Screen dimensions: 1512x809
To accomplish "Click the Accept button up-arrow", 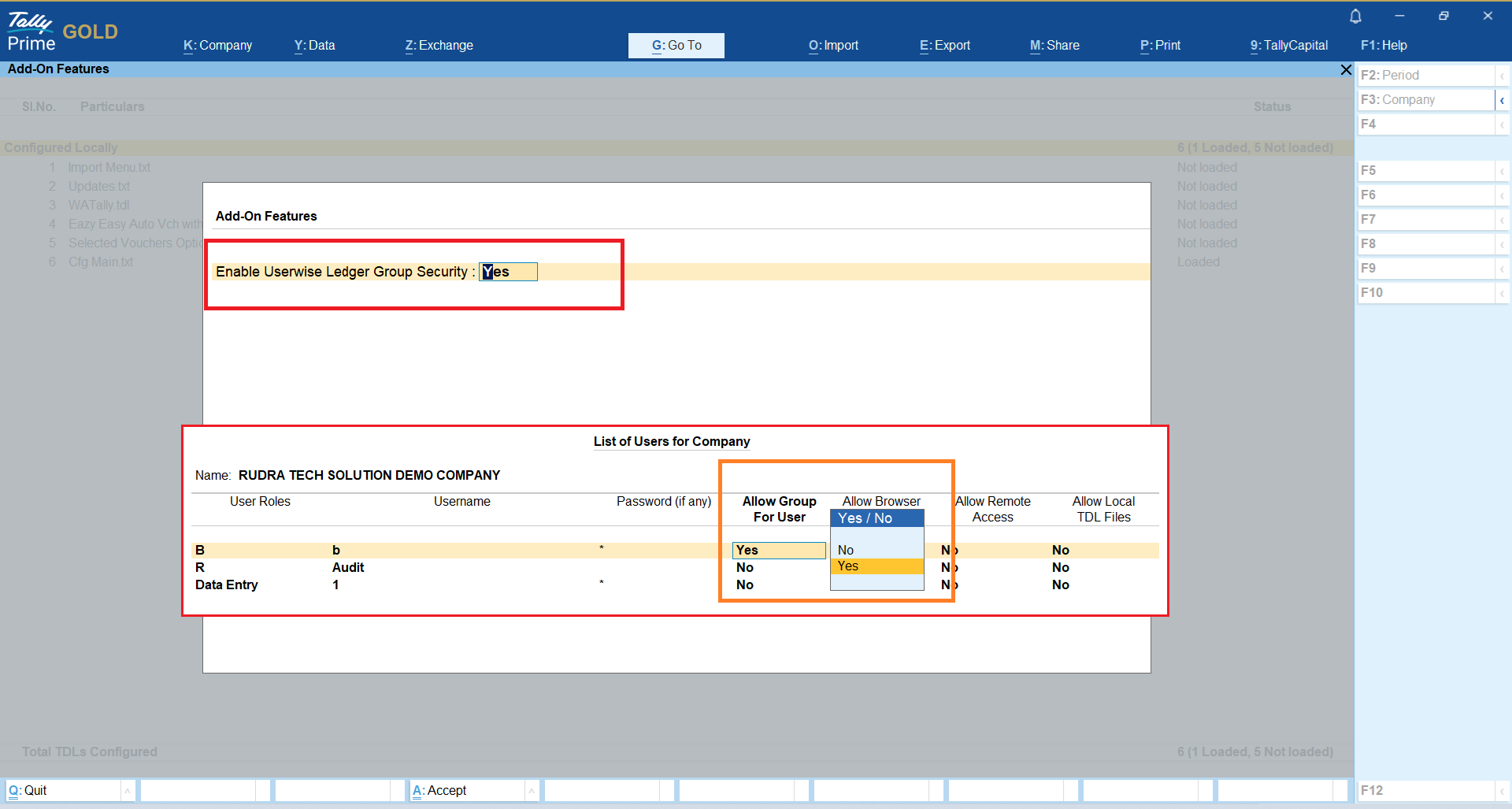I will [x=532, y=790].
